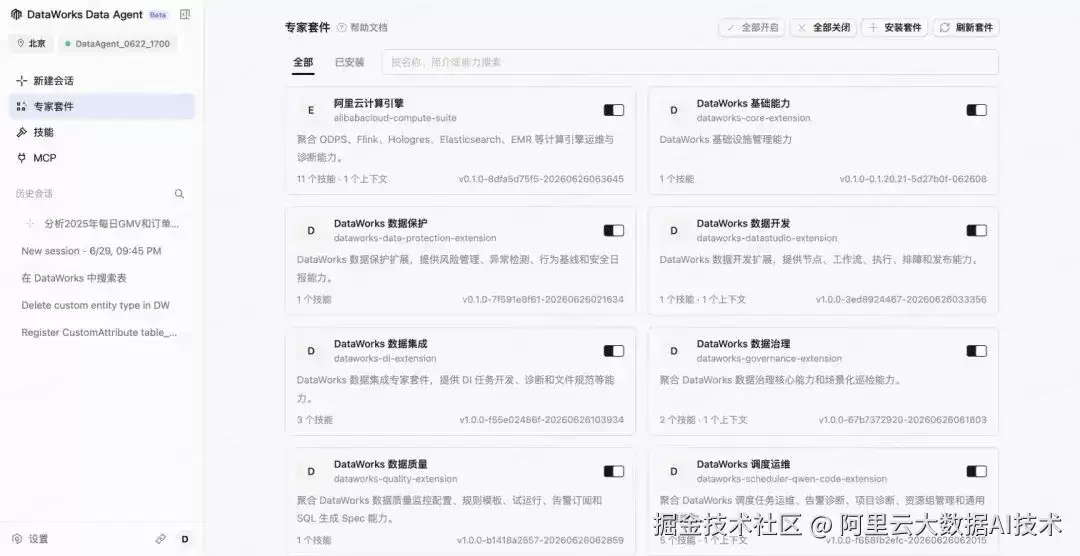This screenshot has width=1080, height=556.
Task: Toggle the DataWorks 调度运维 switch
Action: click(x=976, y=471)
